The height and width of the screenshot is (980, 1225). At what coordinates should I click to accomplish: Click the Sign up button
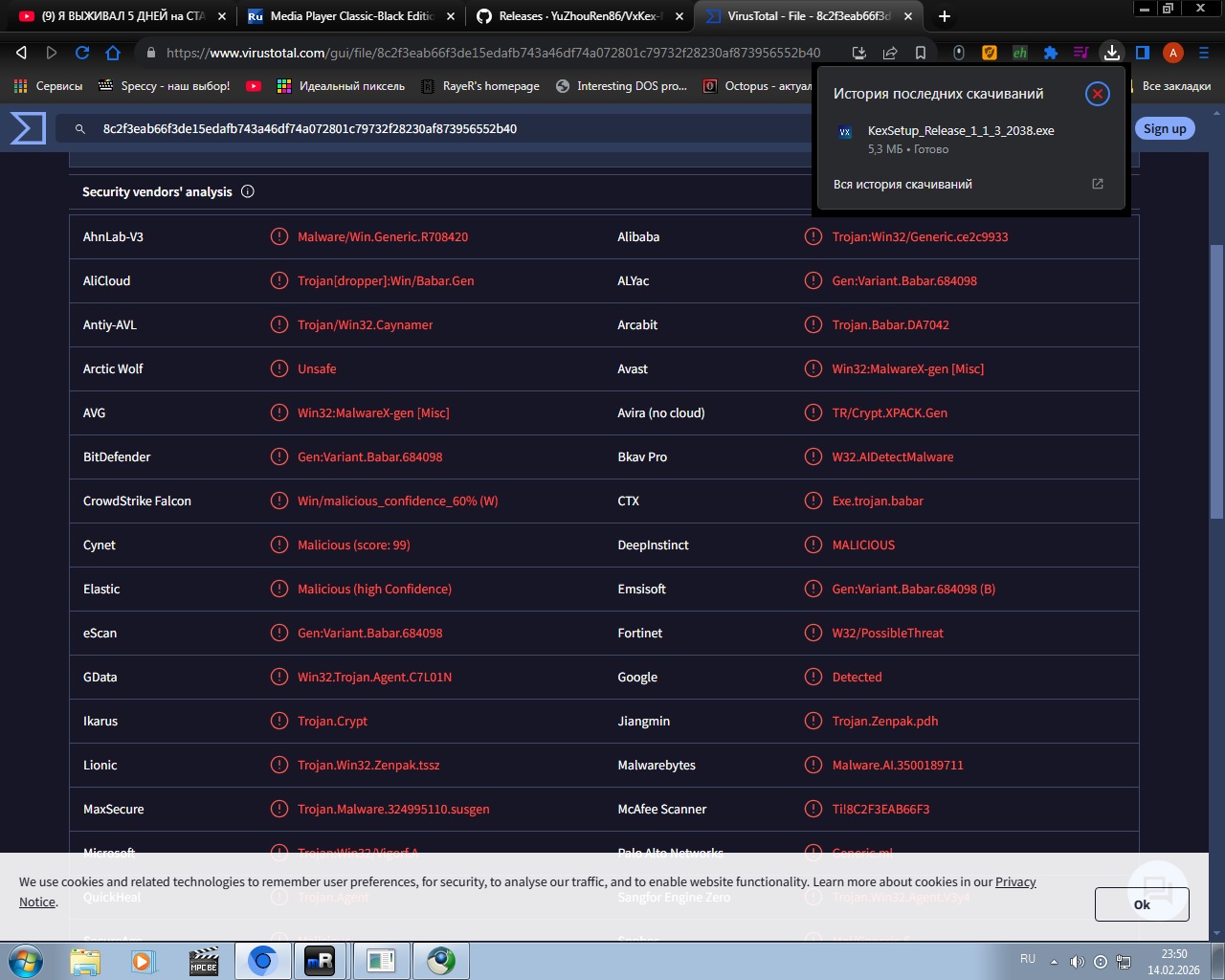click(x=1165, y=128)
